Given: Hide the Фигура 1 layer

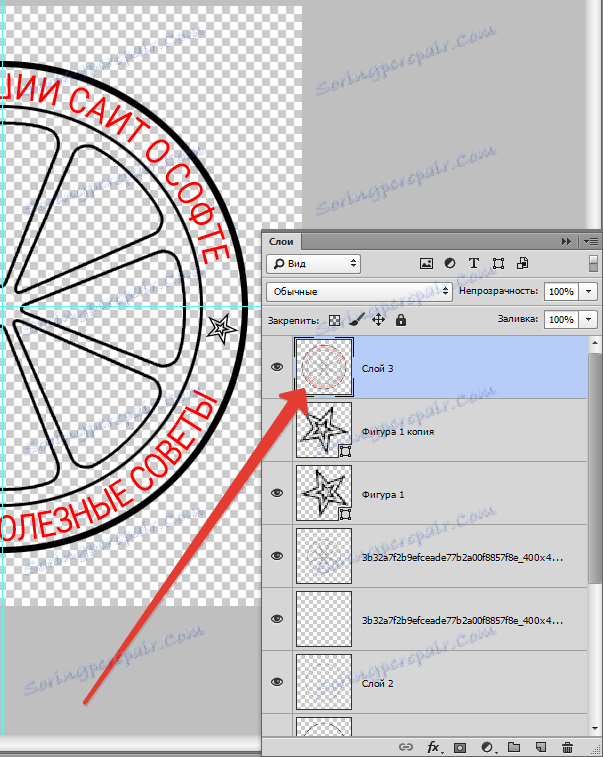Looking at the screenshot, I should pos(277,493).
